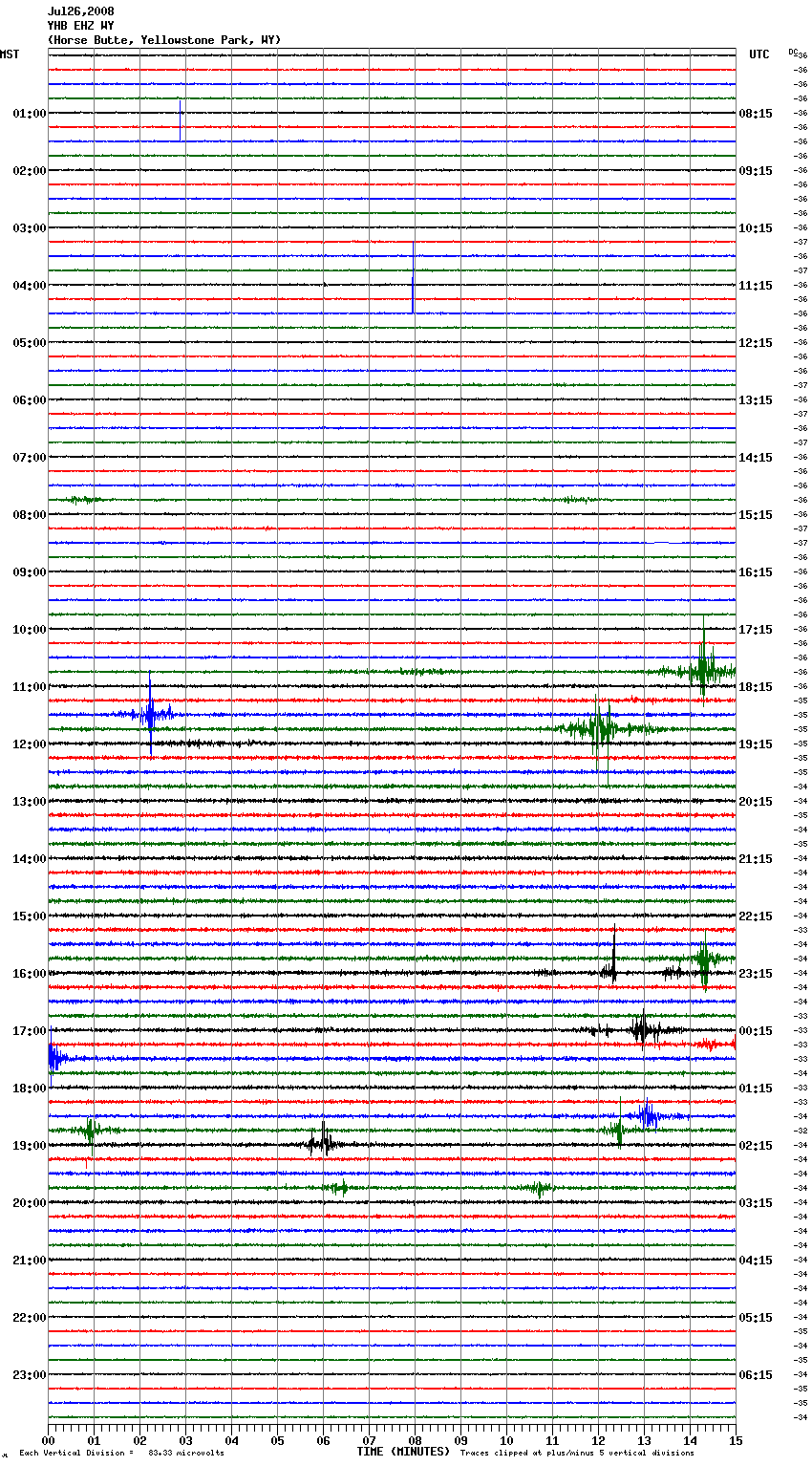Select the 01:00 MST time label

tap(30, 114)
